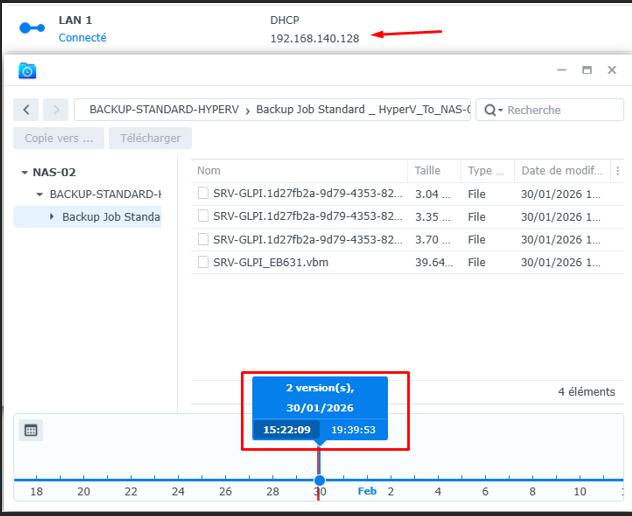Sort by Date de modif column header

[x=562, y=171]
